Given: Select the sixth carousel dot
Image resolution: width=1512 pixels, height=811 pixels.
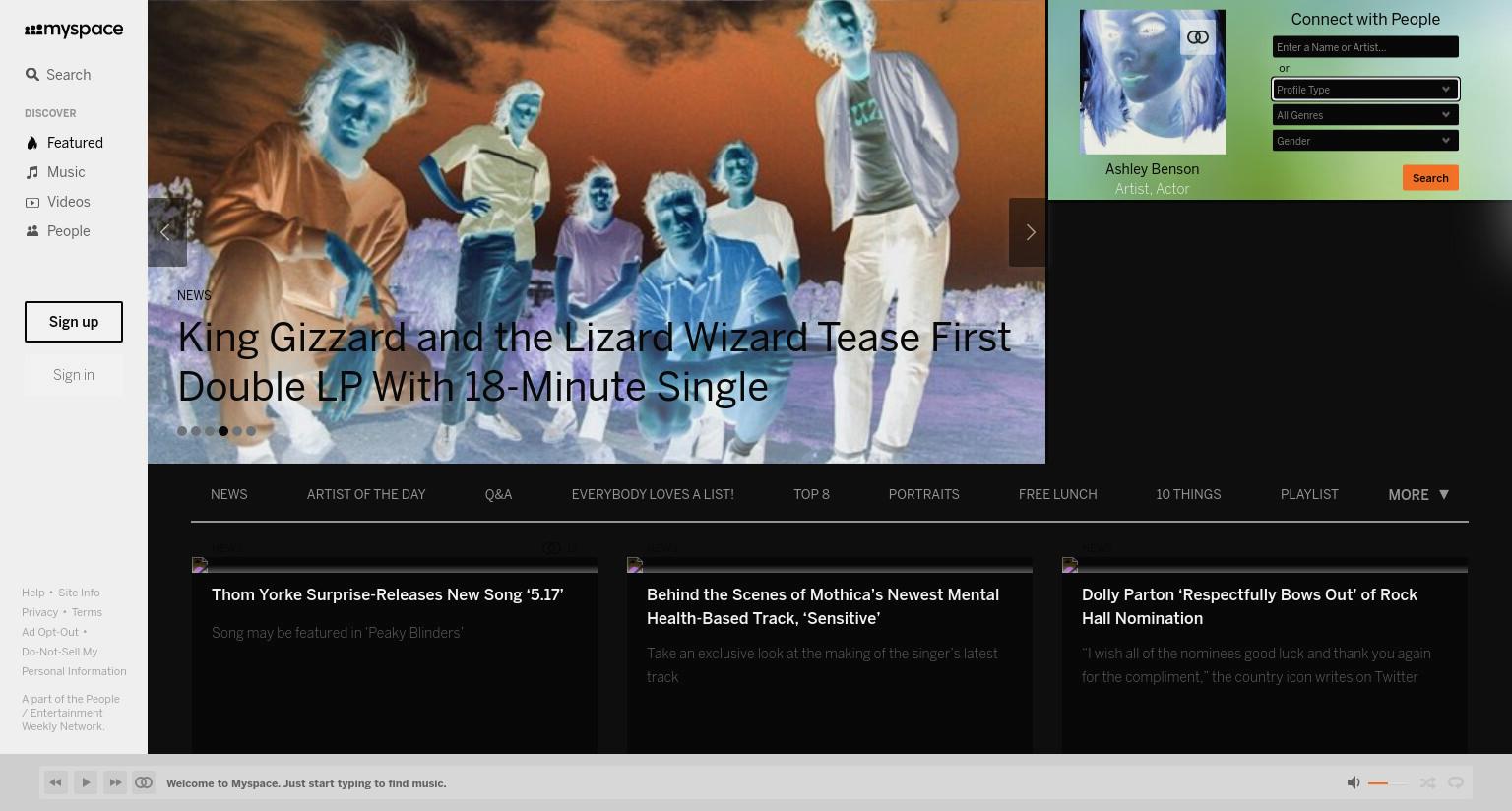Looking at the screenshot, I should pyautogui.click(x=251, y=431).
